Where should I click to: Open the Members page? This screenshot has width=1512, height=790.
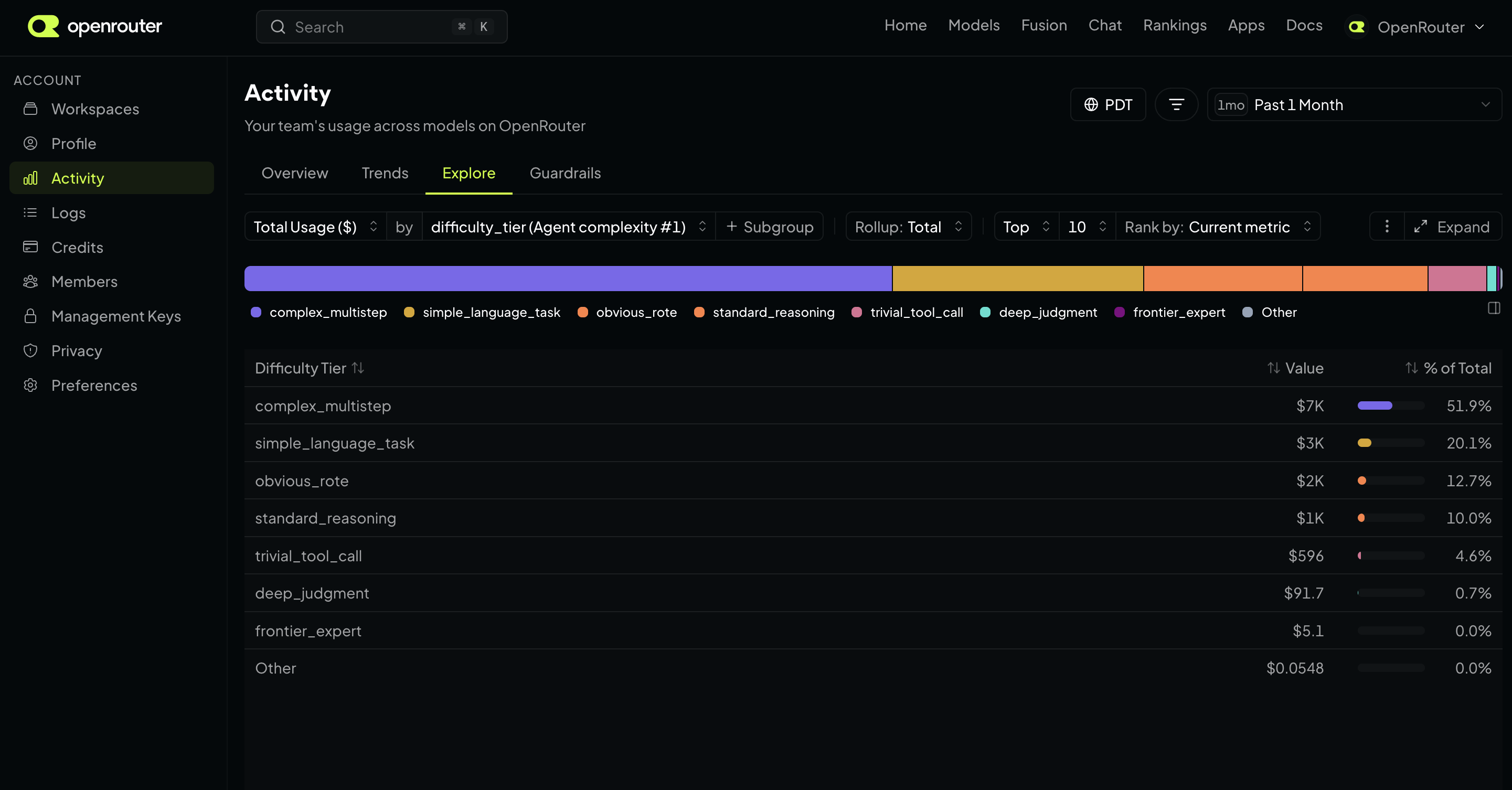112,282
